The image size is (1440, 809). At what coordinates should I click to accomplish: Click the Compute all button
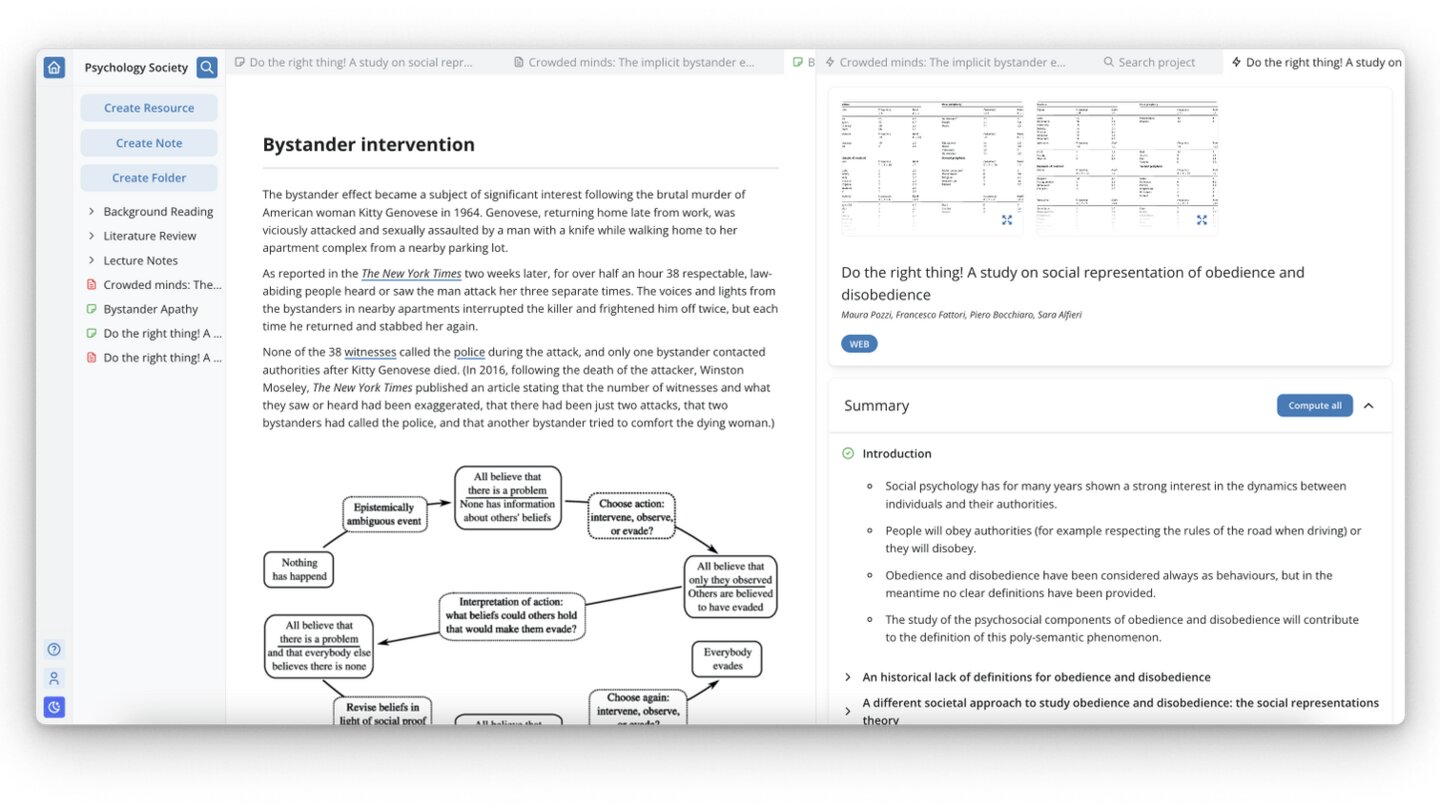[x=1314, y=405]
